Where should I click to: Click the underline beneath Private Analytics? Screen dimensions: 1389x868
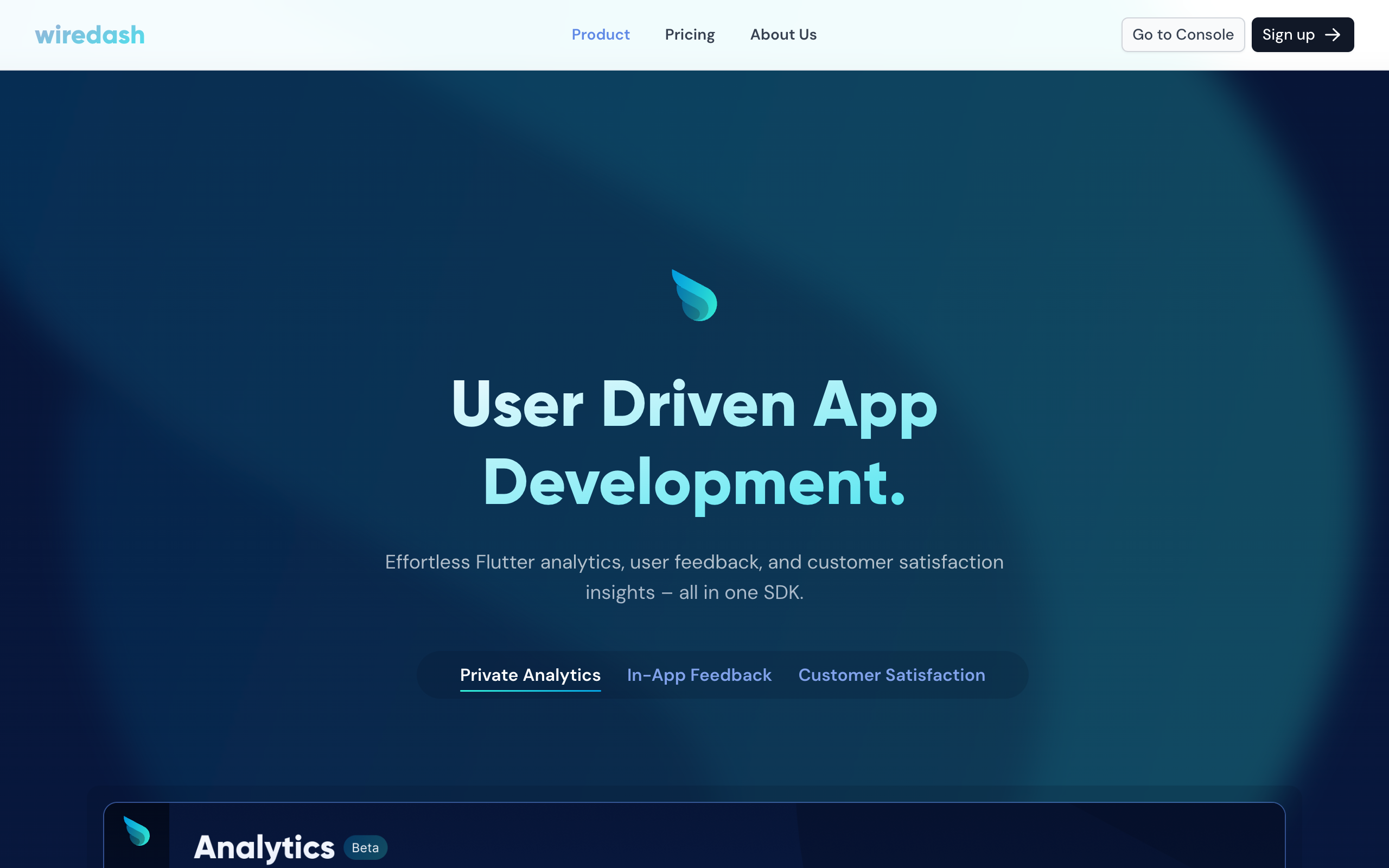(530, 690)
